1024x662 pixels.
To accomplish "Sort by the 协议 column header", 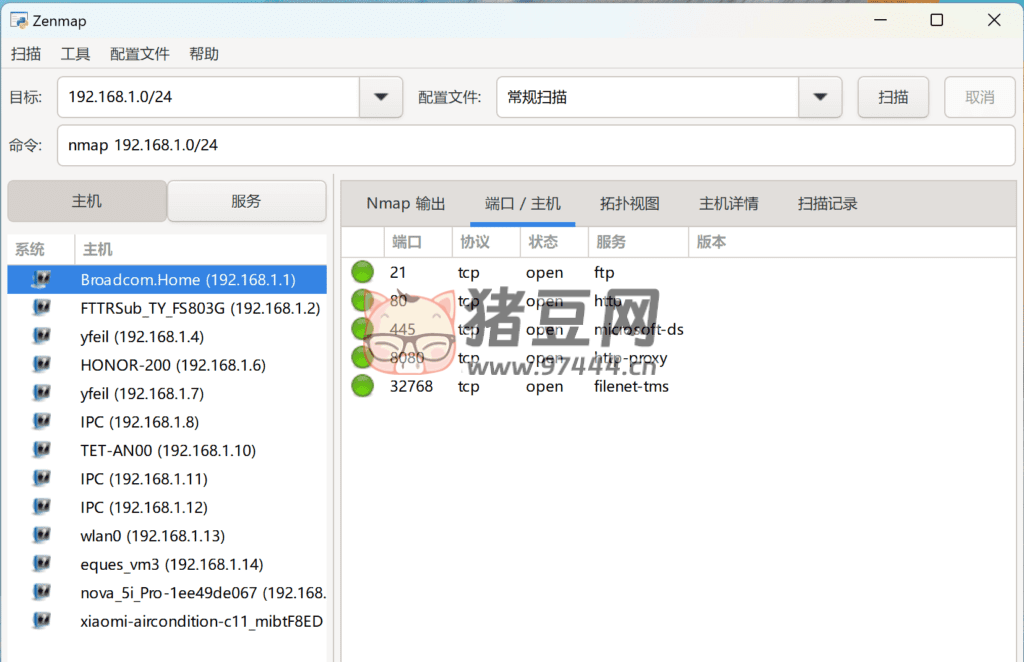I will pos(486,242).
